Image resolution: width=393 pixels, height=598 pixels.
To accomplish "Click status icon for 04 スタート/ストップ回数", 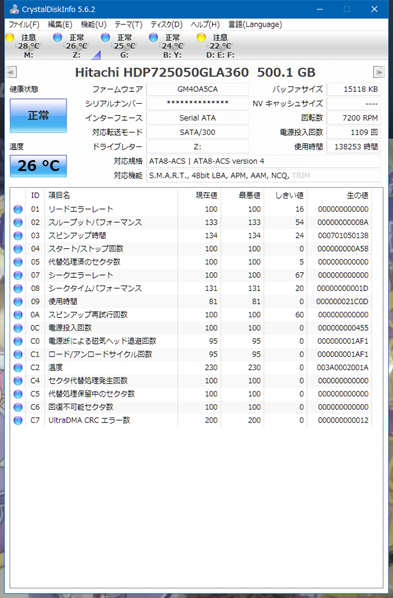I will point(18,249).
